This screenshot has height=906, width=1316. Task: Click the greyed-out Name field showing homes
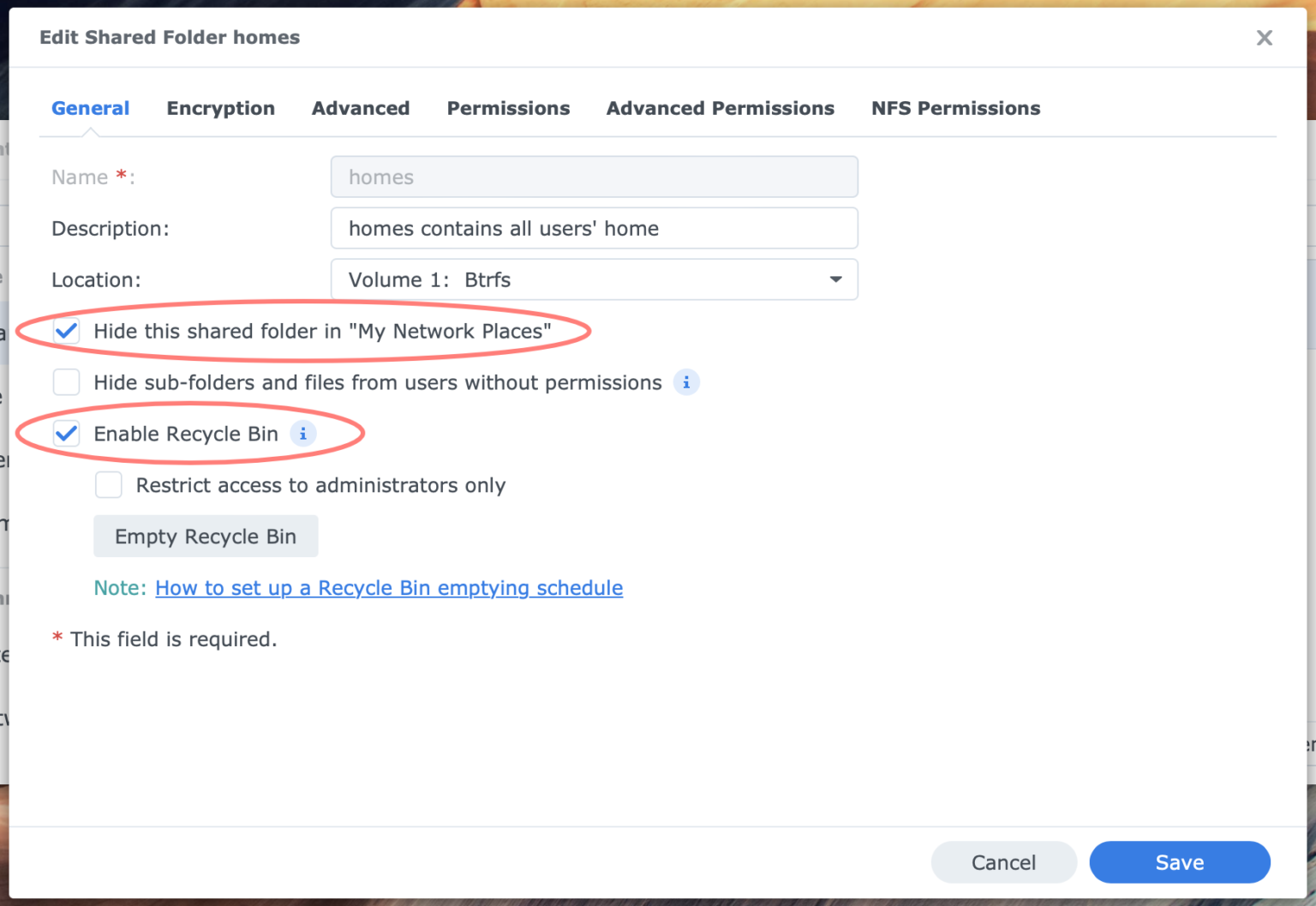[594, 177]
